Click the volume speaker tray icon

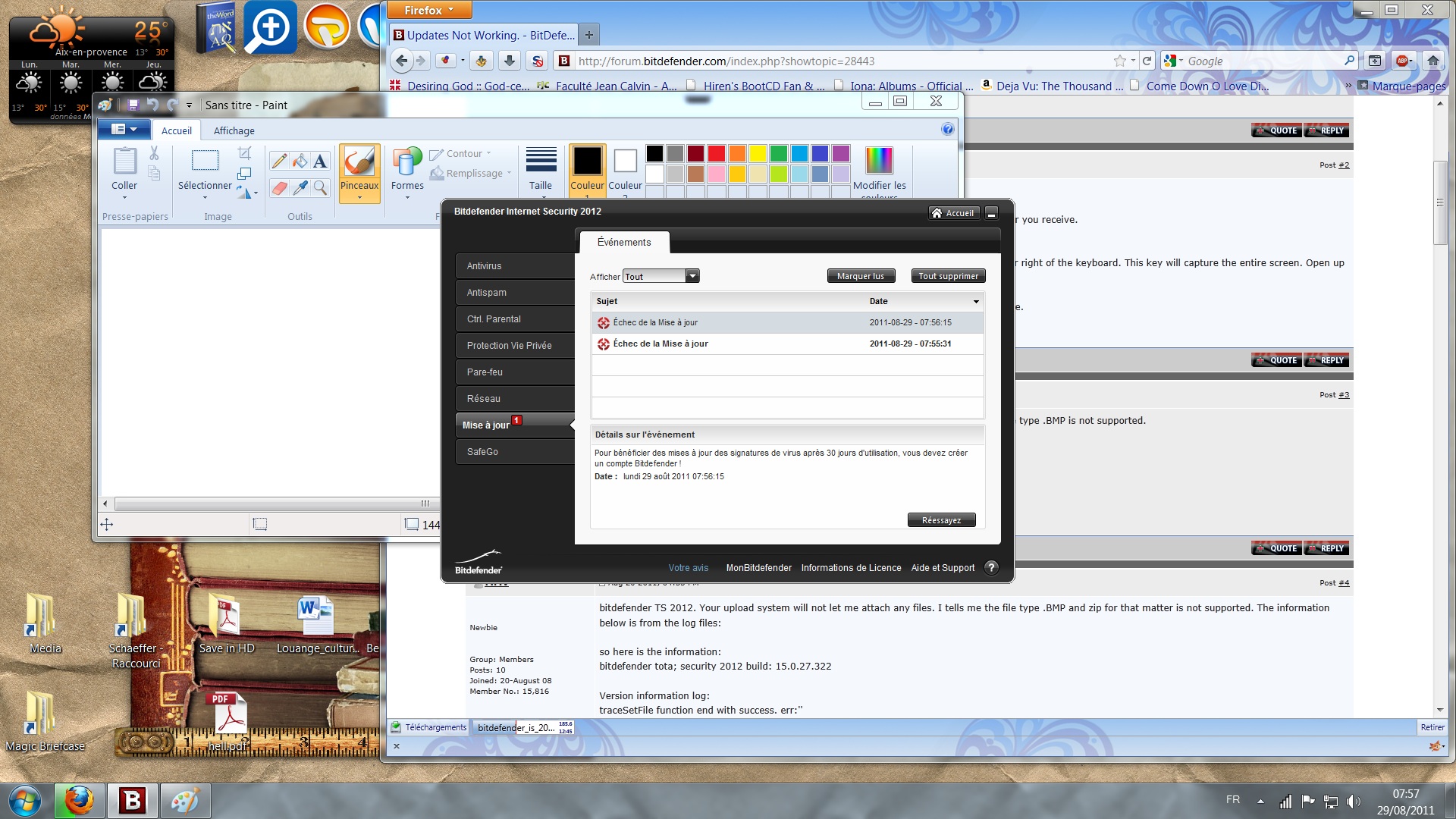tap(1353, 801)
